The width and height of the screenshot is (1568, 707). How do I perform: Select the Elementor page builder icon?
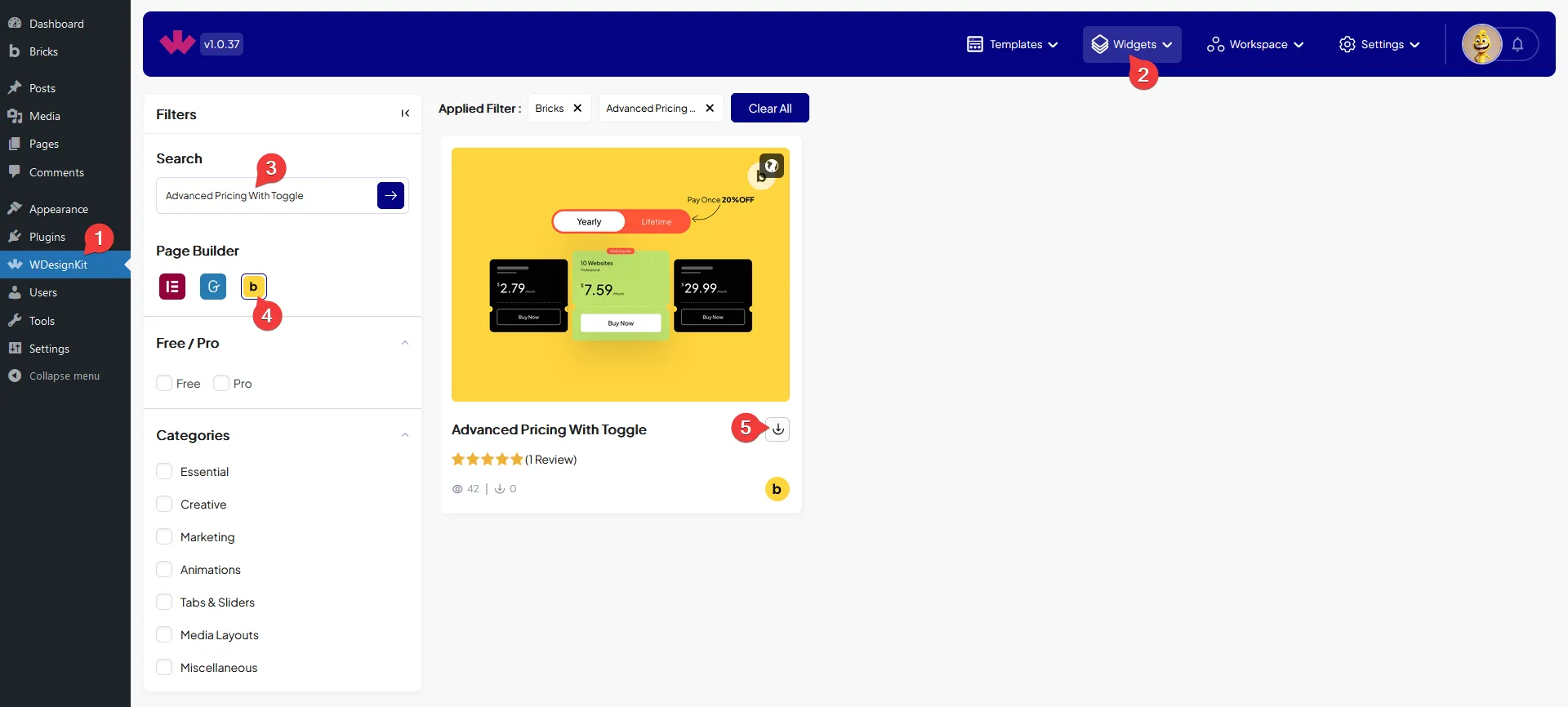172,287
